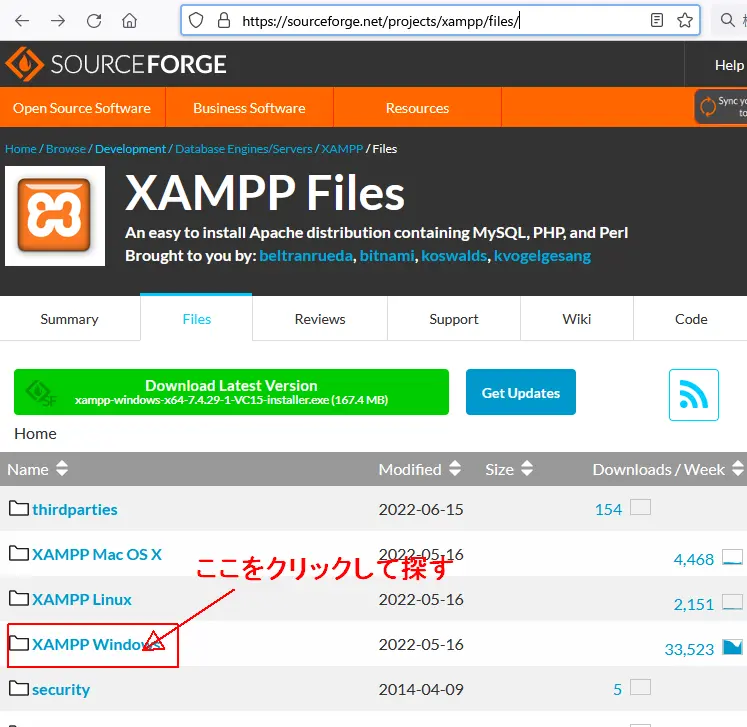The width and height of the screenshot is (747, 727).
Task: Sort by Downloads / Week column arrows
Action: (x=737, y=468)
